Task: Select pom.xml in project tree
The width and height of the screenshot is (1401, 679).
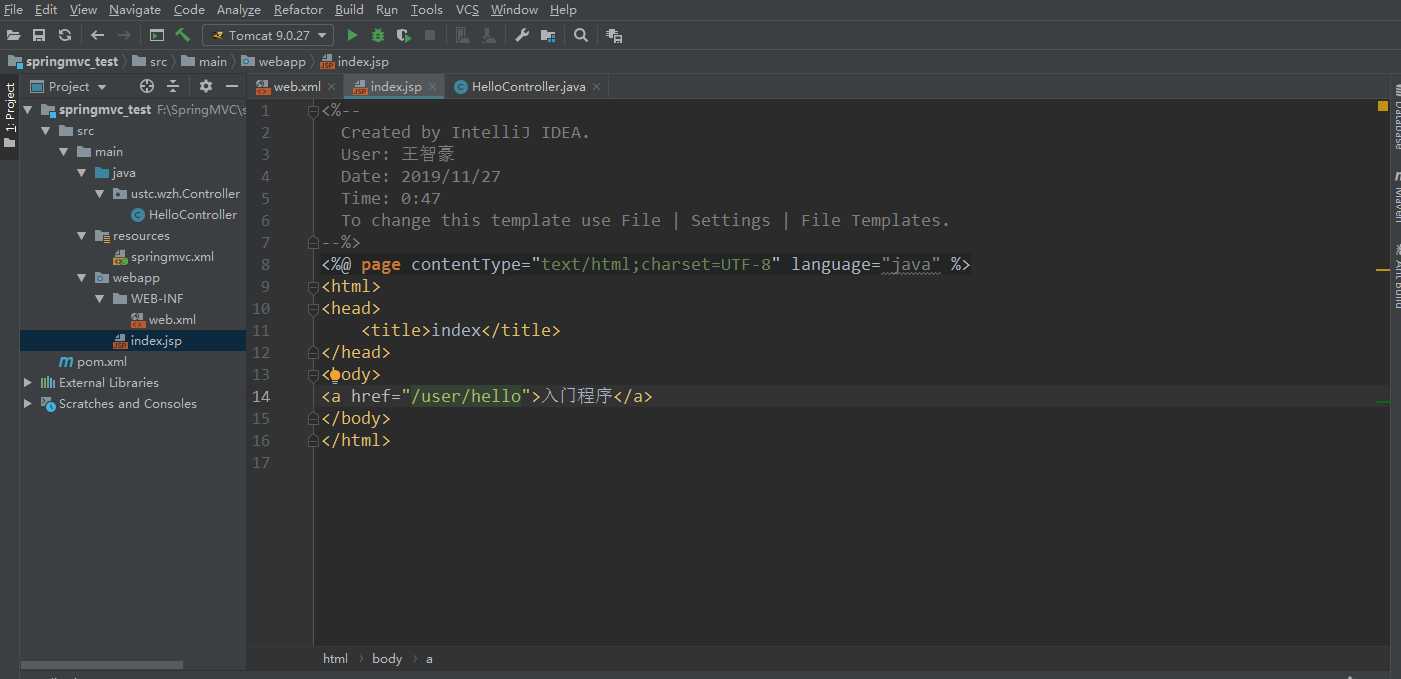Action: pos(102,362)
